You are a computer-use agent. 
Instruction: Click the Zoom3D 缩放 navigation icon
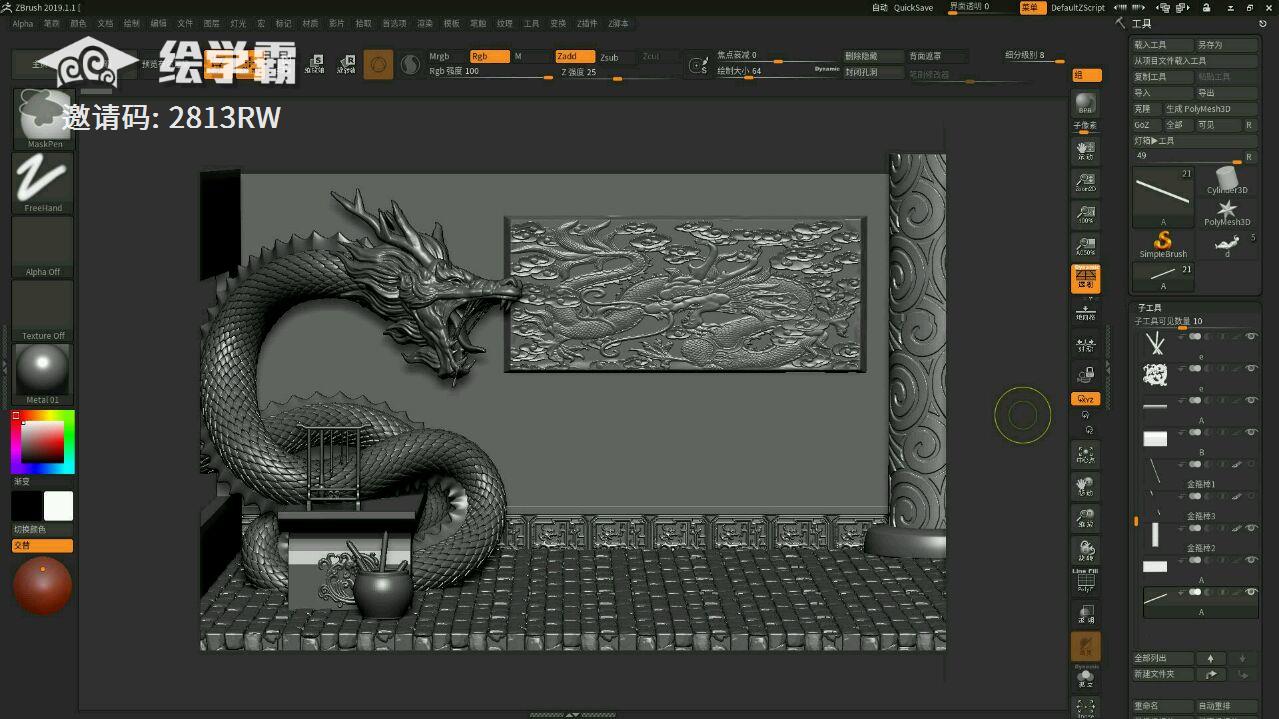[1085, 518]
